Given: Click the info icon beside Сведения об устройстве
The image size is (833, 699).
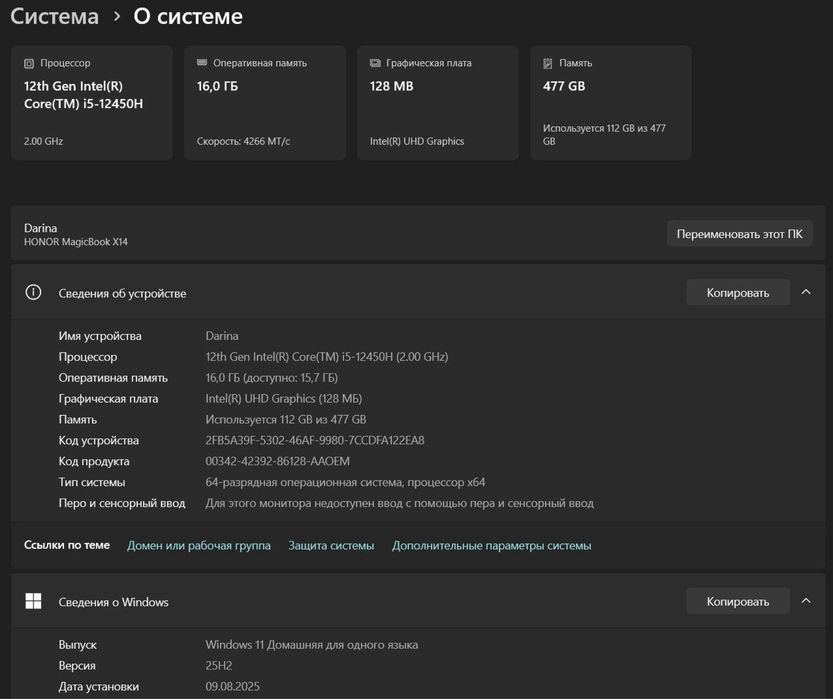Looking at the screenshot, I should pos(33,293).
